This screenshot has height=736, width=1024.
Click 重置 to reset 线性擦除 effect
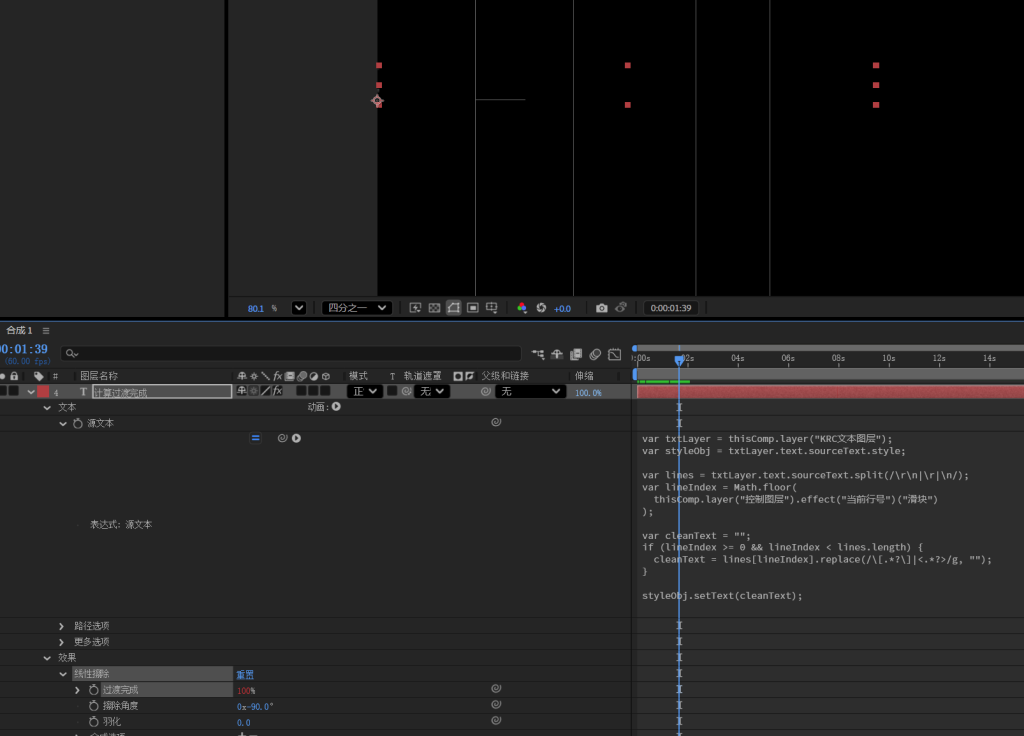(x=245, y=674)
